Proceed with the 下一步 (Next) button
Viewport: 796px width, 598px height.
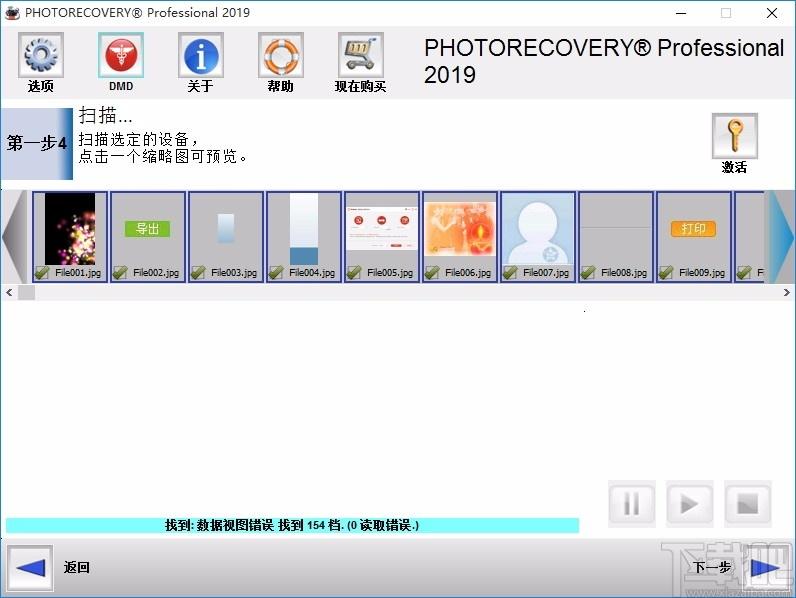(x=764, y=568)
